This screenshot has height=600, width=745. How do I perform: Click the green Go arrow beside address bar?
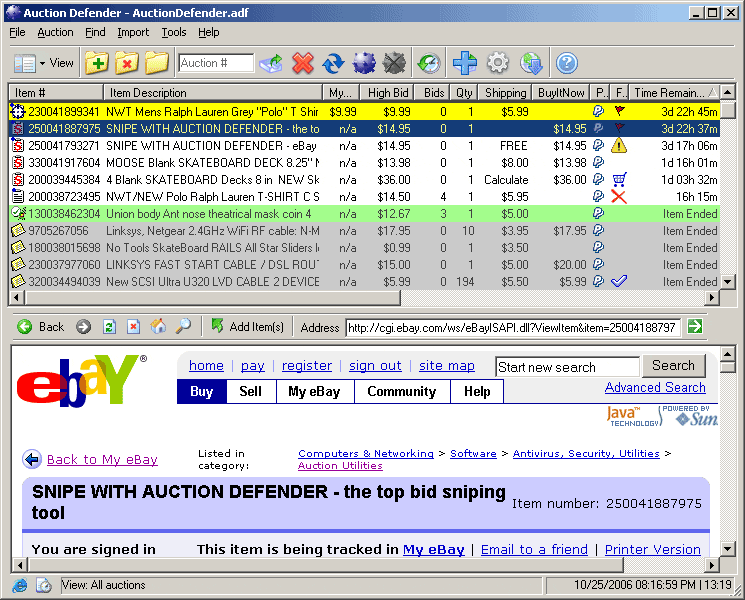[694, 327]
